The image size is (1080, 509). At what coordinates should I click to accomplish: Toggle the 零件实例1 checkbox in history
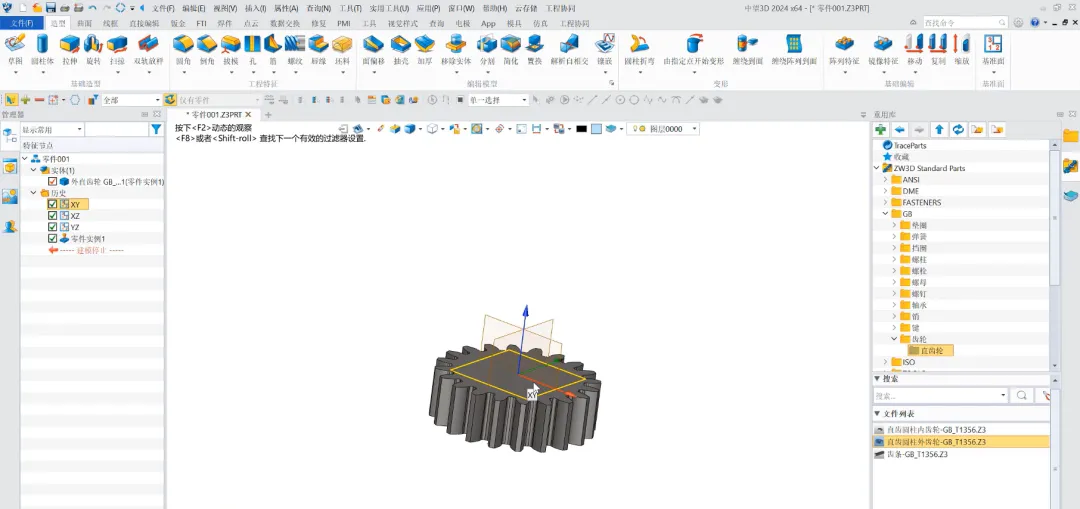tap(53, 239)
